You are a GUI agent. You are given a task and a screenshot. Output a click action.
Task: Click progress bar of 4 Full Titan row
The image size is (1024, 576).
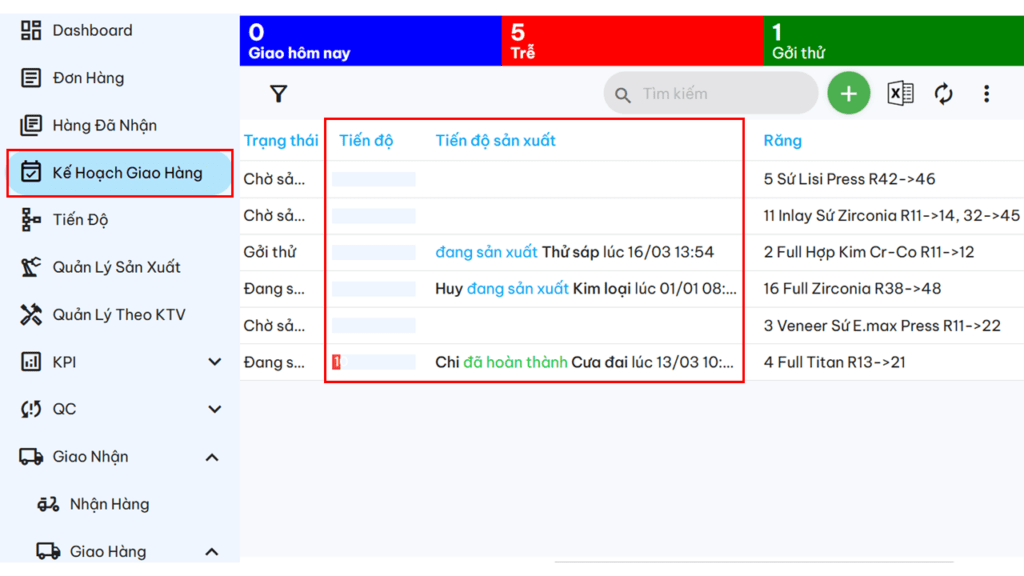pos(374,362)
